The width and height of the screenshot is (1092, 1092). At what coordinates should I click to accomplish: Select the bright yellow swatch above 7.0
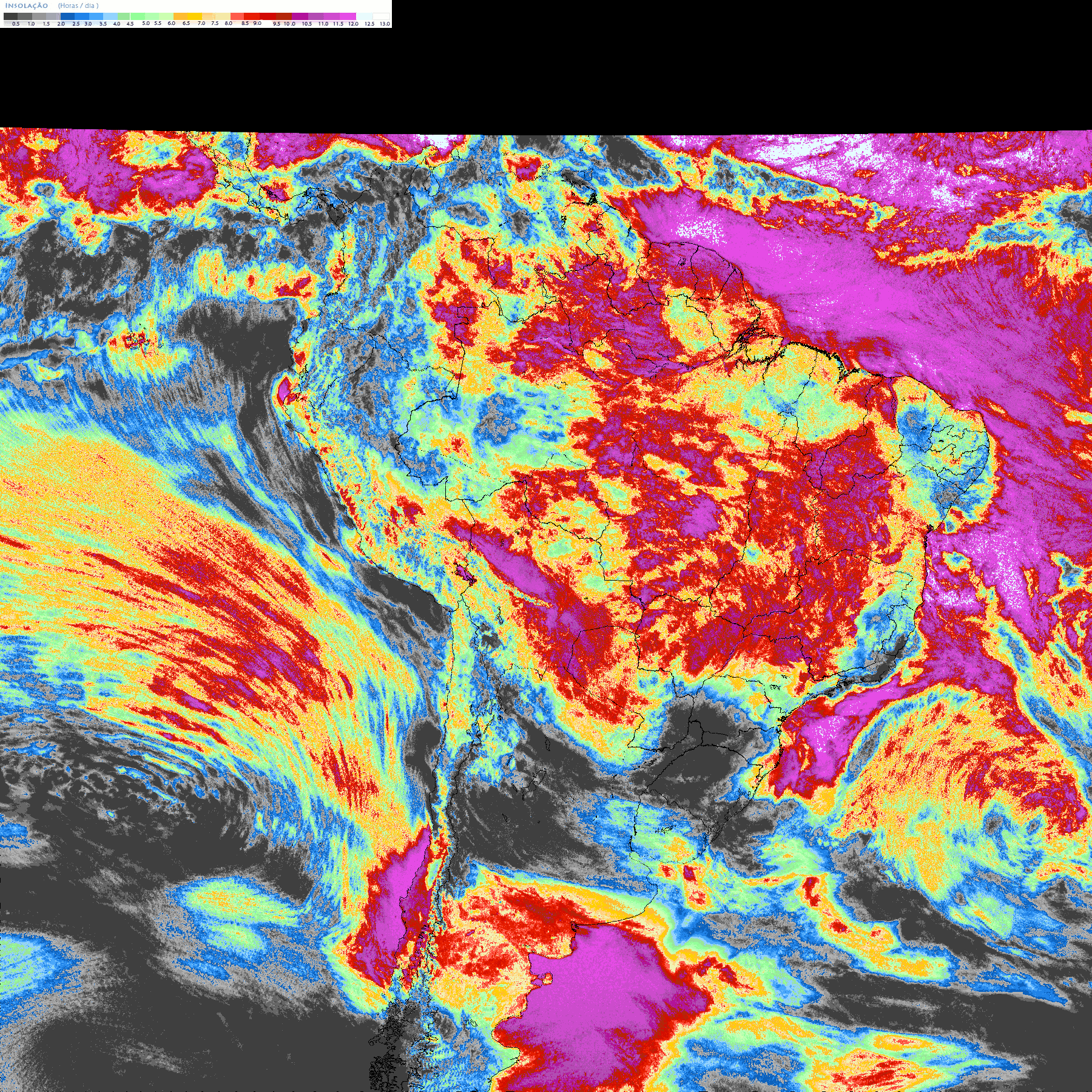coord(195,16)
